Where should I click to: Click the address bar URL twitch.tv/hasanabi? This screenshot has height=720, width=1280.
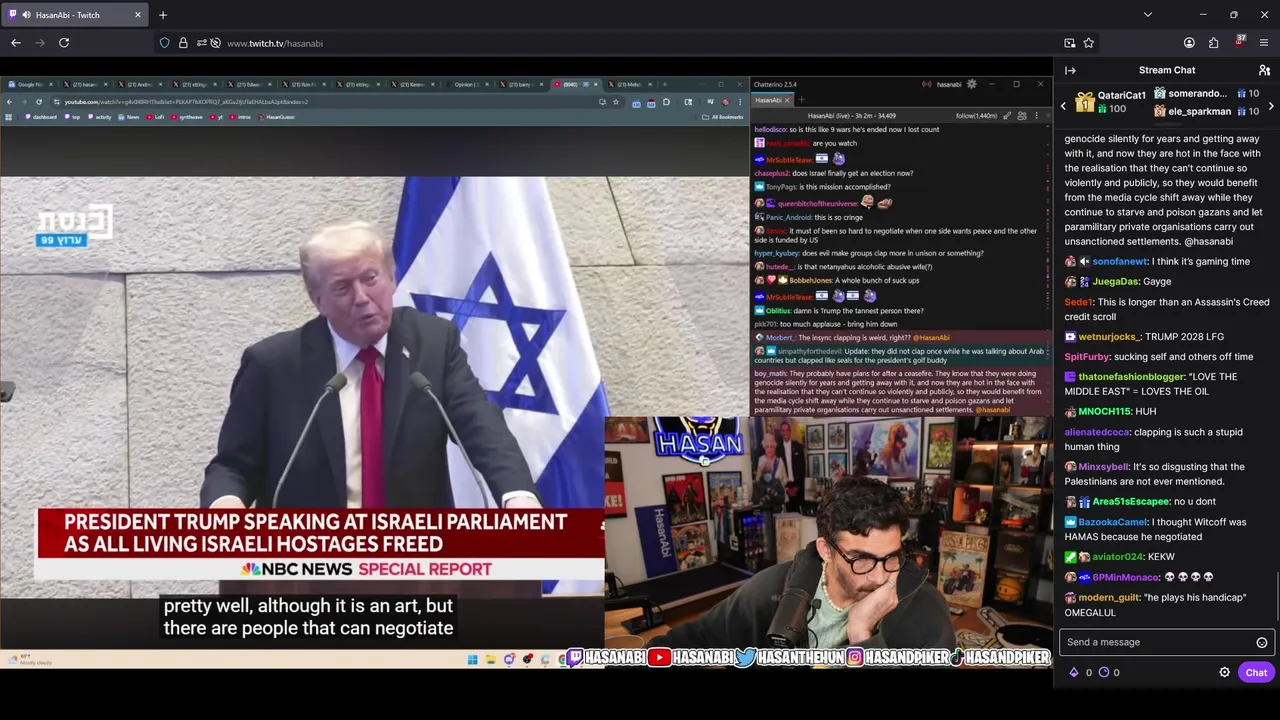(x=275, y=43)
